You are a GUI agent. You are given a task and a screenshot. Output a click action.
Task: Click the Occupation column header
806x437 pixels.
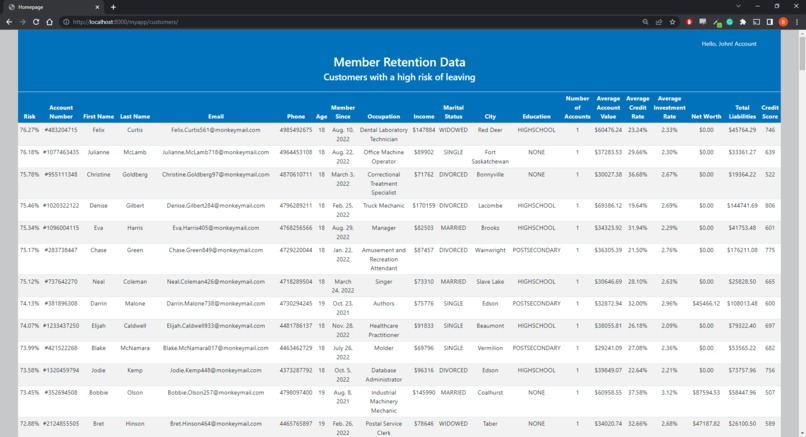point(383,117)
